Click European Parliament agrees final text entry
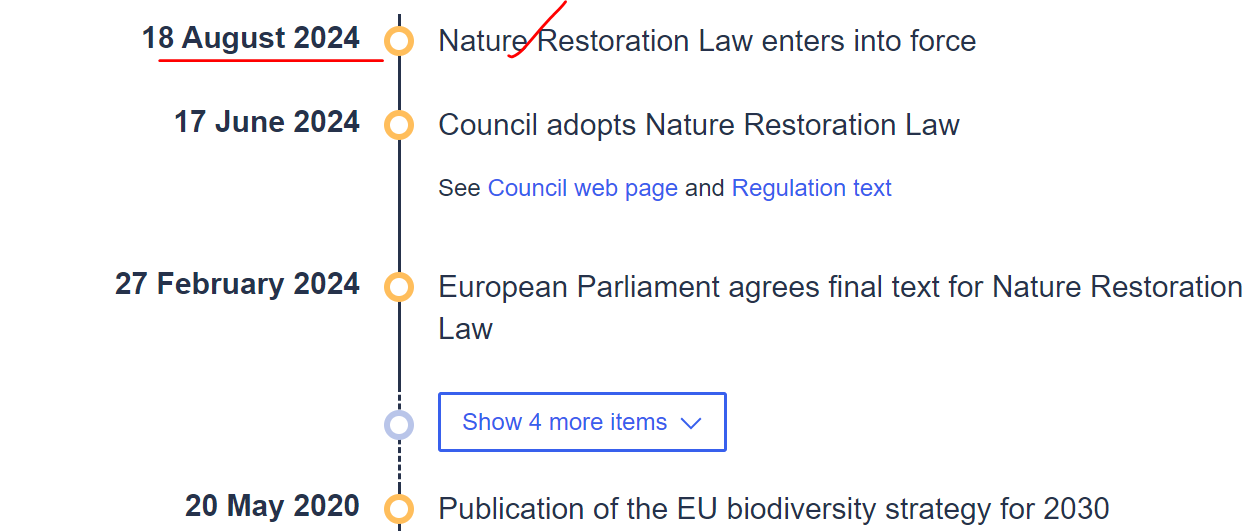 (x=841, y=307)
